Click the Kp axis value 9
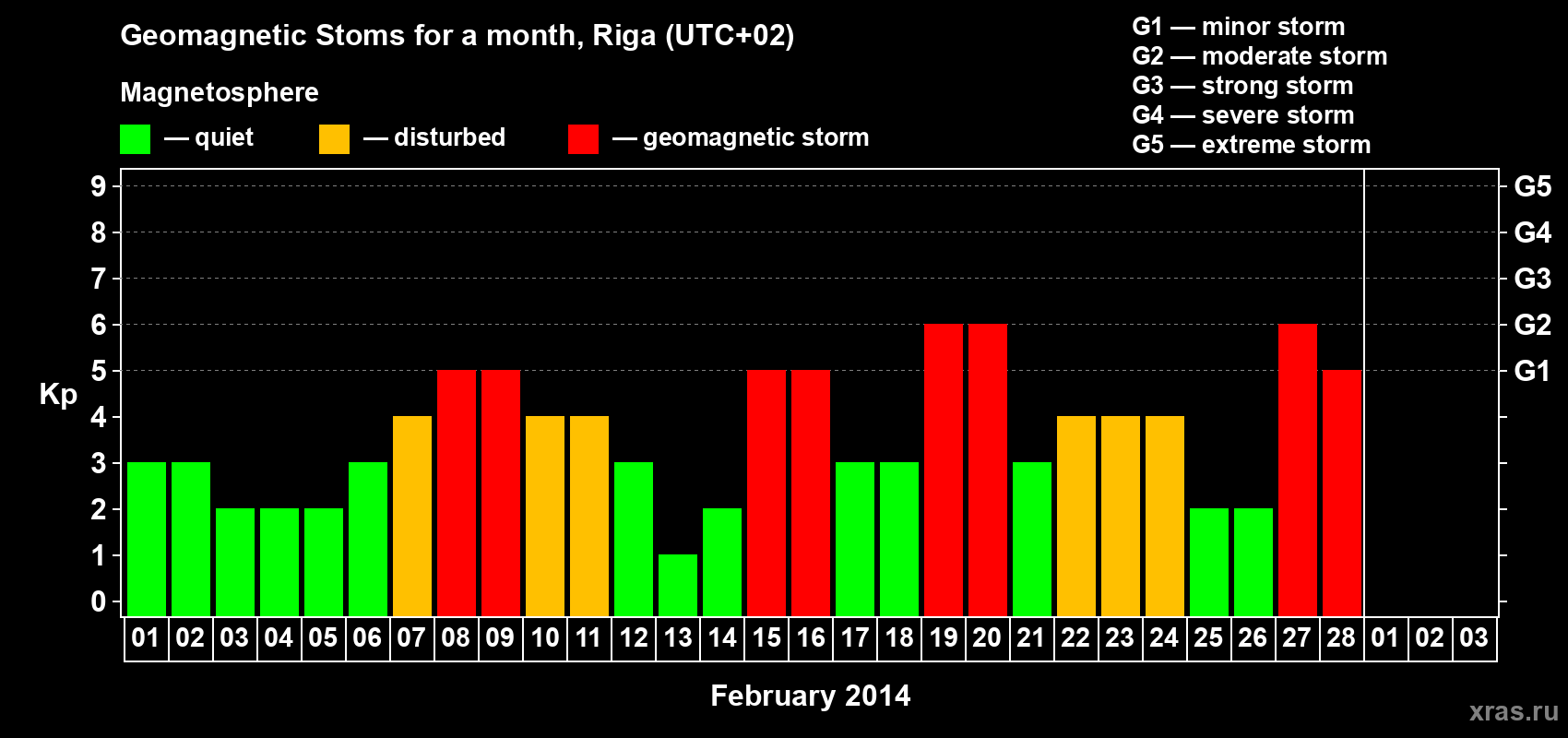1568x738 pixels. (x=99, y=186)
